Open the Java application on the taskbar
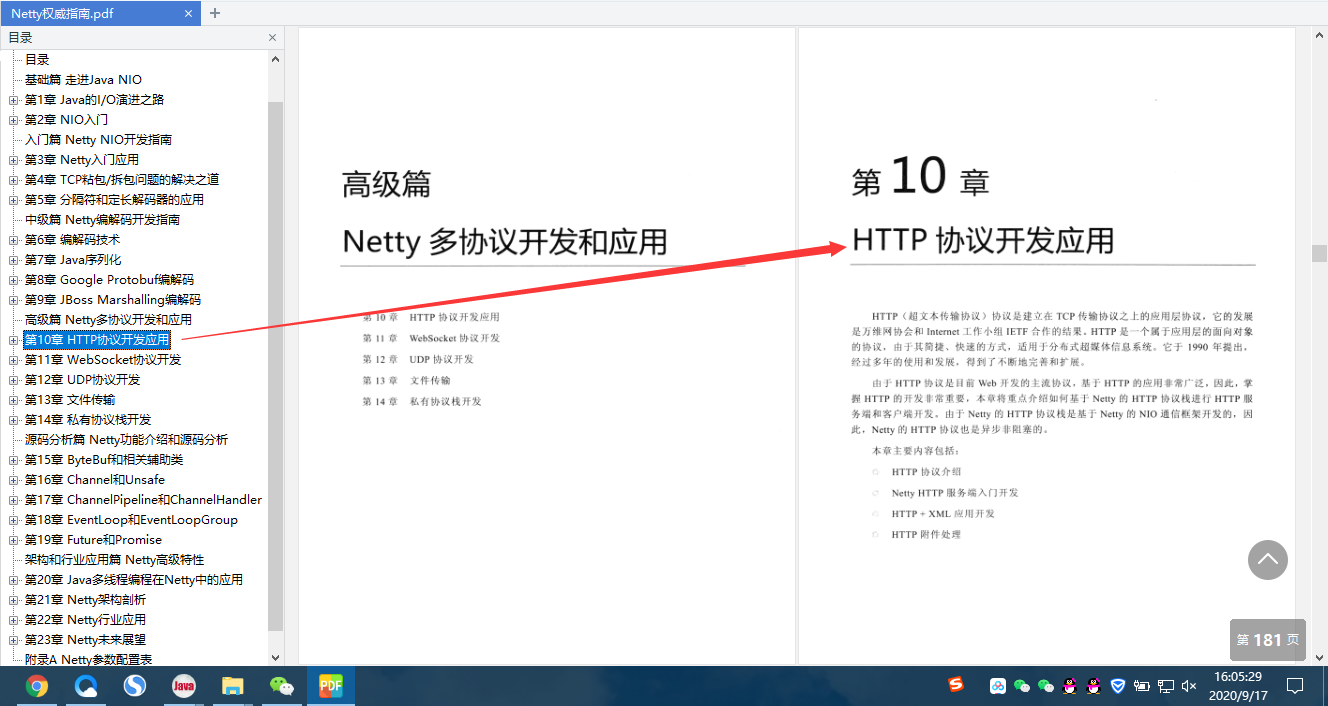 (x=184, y=686)
